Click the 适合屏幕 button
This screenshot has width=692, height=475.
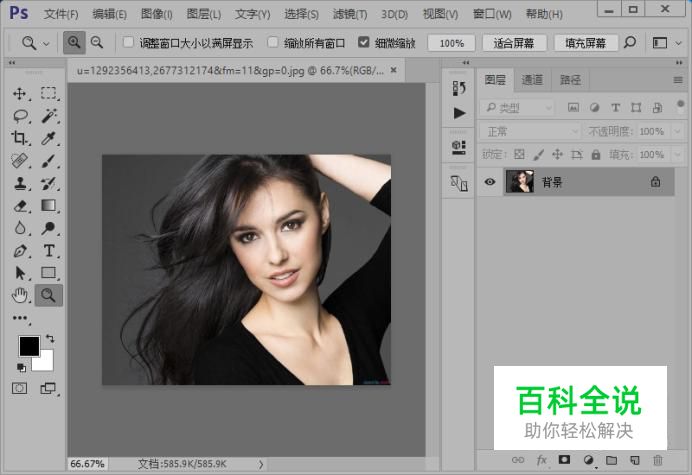point(514,43)
